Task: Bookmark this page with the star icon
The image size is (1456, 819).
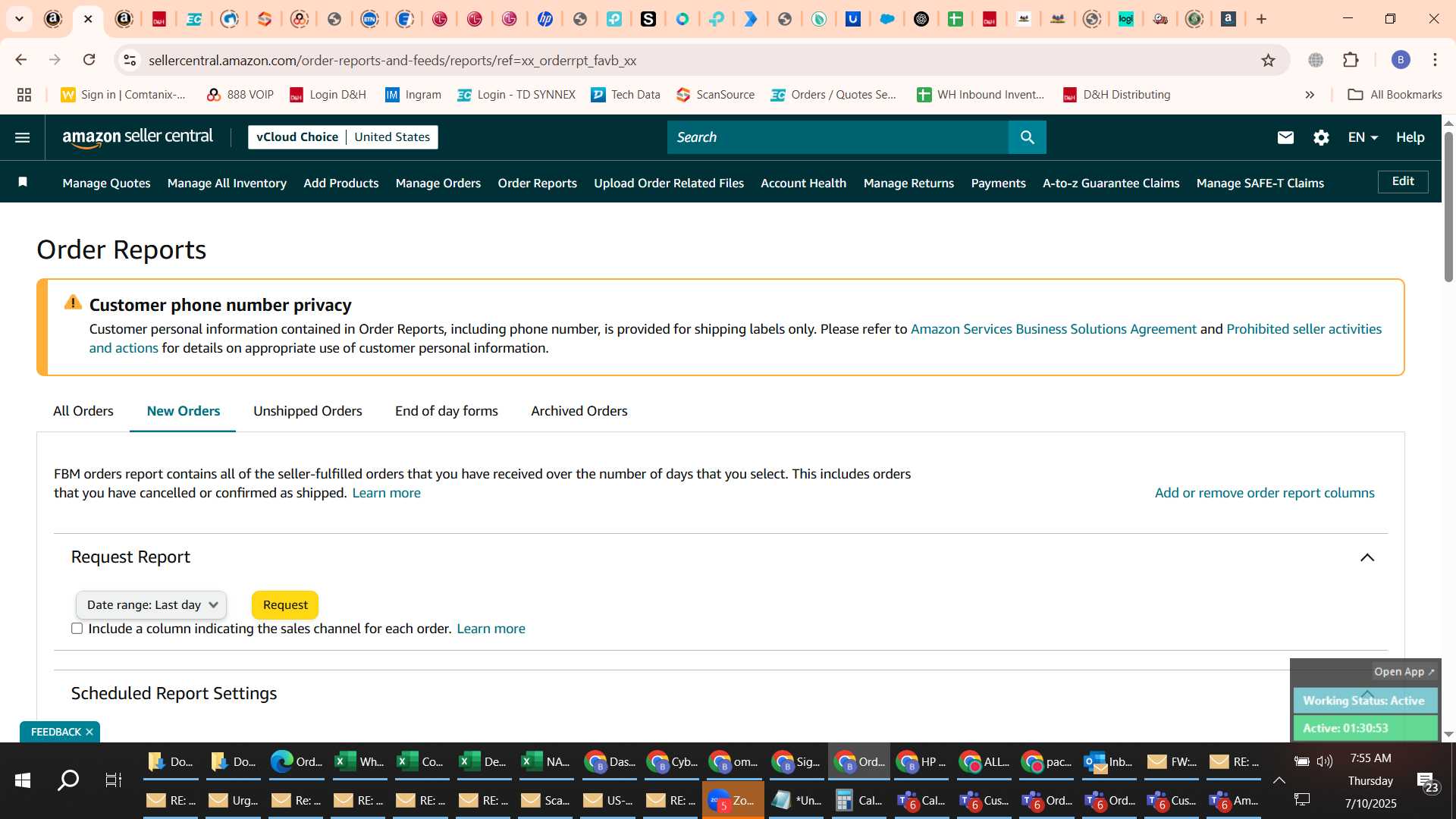Action: tap(1268, 60)
